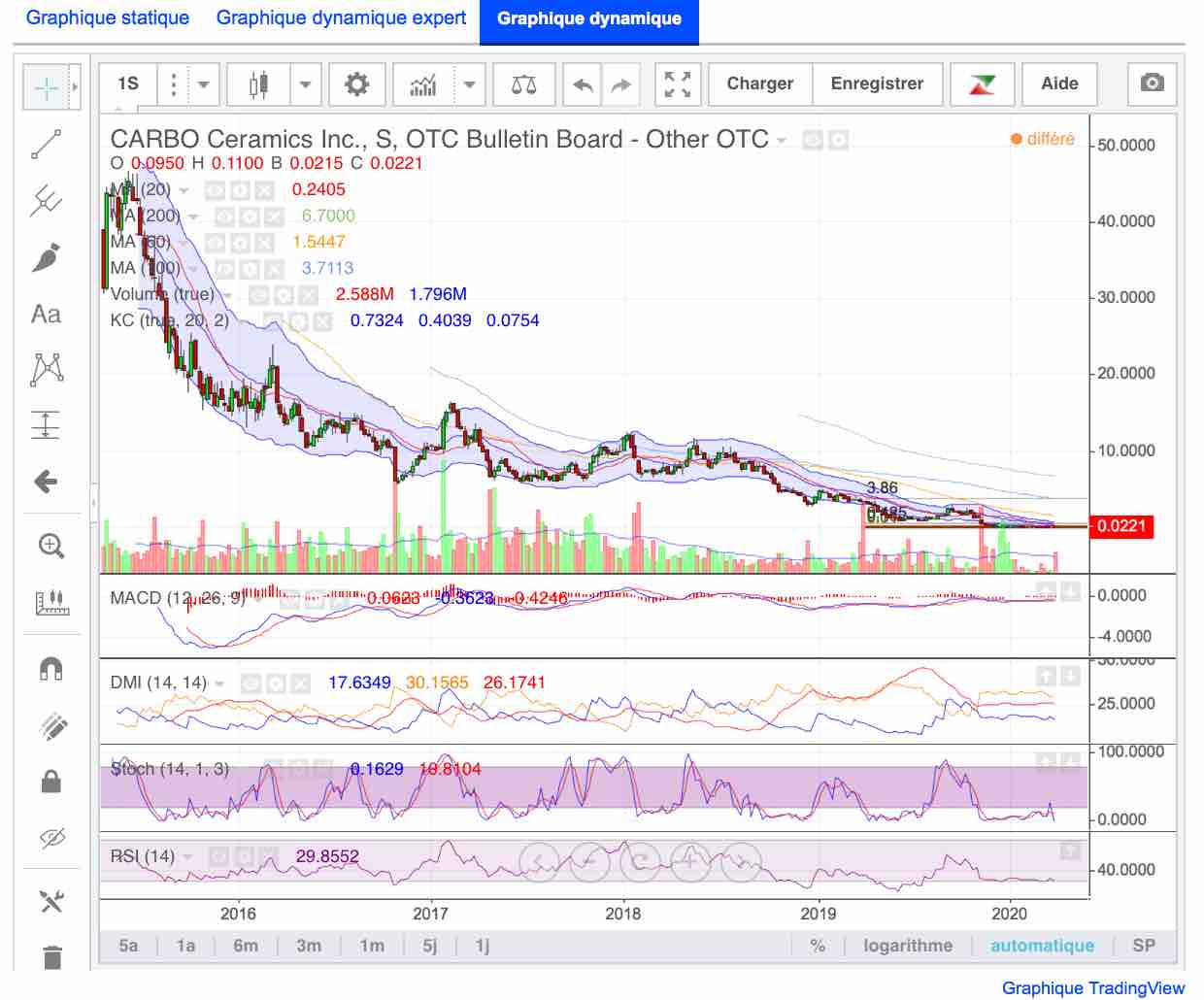The width and height of the screenshot is (1204, 1000).
Task: Open the indicators button in toolbar
Action: (423, 84)
